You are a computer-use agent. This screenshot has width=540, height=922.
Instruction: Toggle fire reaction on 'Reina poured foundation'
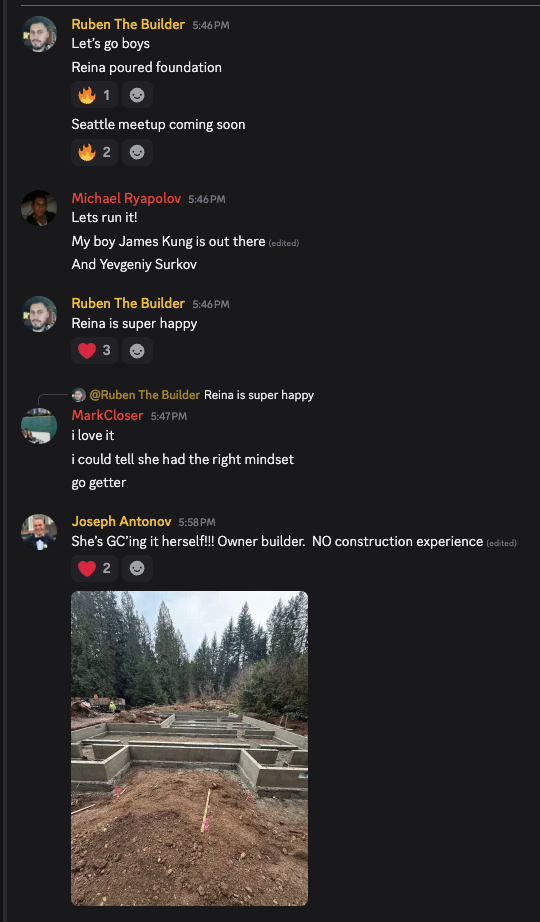click(x=94, y=95)
